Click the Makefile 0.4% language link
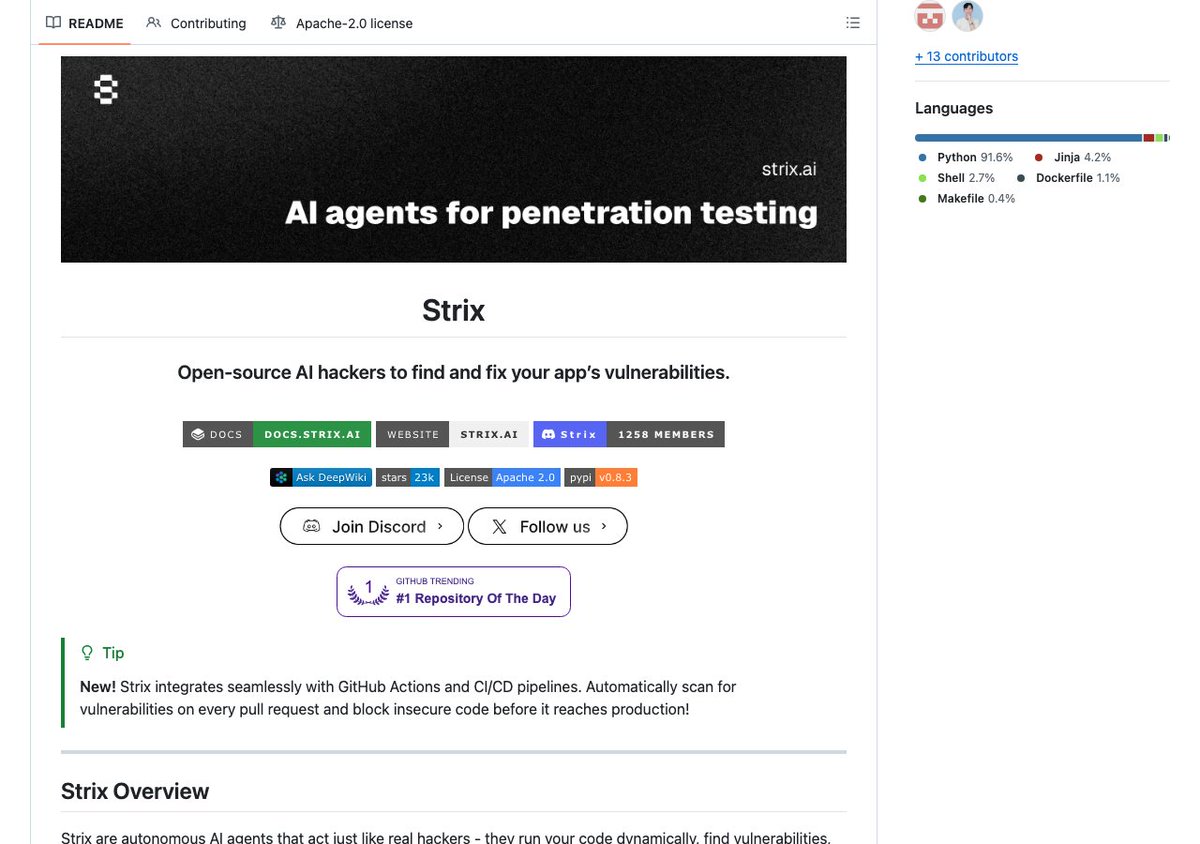This screenshot has width=1200, height=844. (x=966, y=199)
